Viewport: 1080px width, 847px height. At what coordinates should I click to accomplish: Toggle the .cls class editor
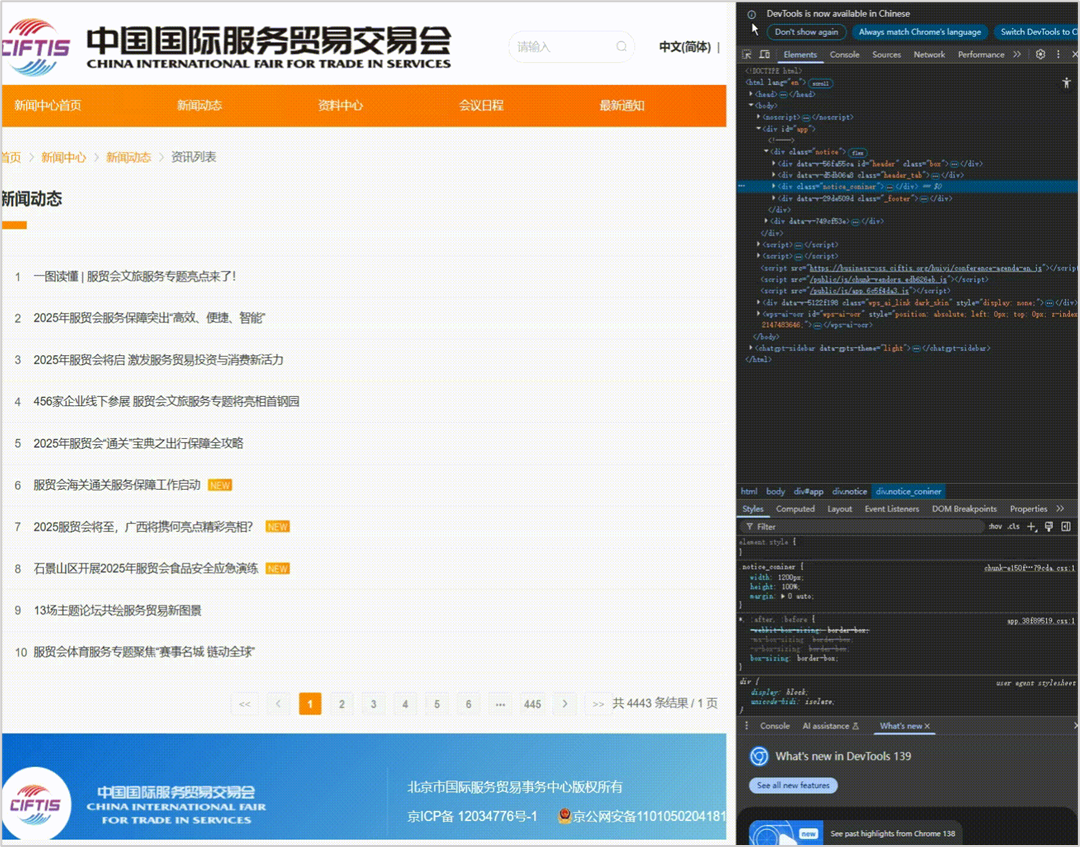click(x=1013, y=526)
